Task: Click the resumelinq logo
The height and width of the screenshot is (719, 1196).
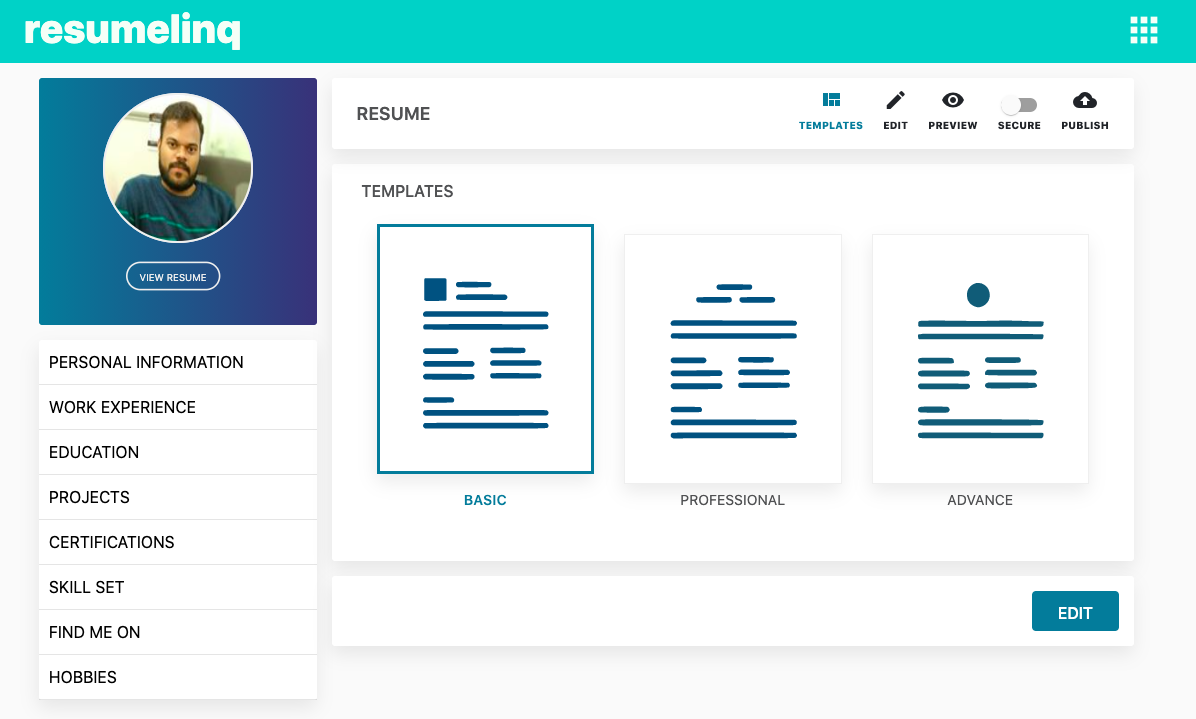Action: pos(133,30)
